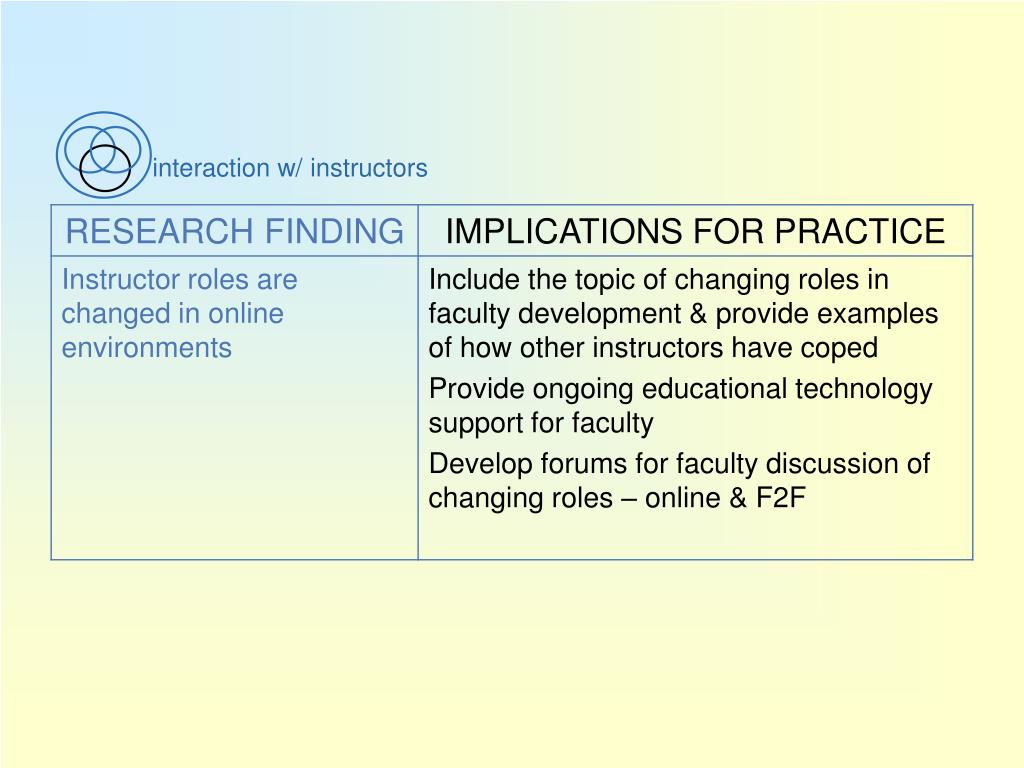1024x768 pixels.
Task: Click the 'F2F' abbreviation
Action: (x=781, y=498)
